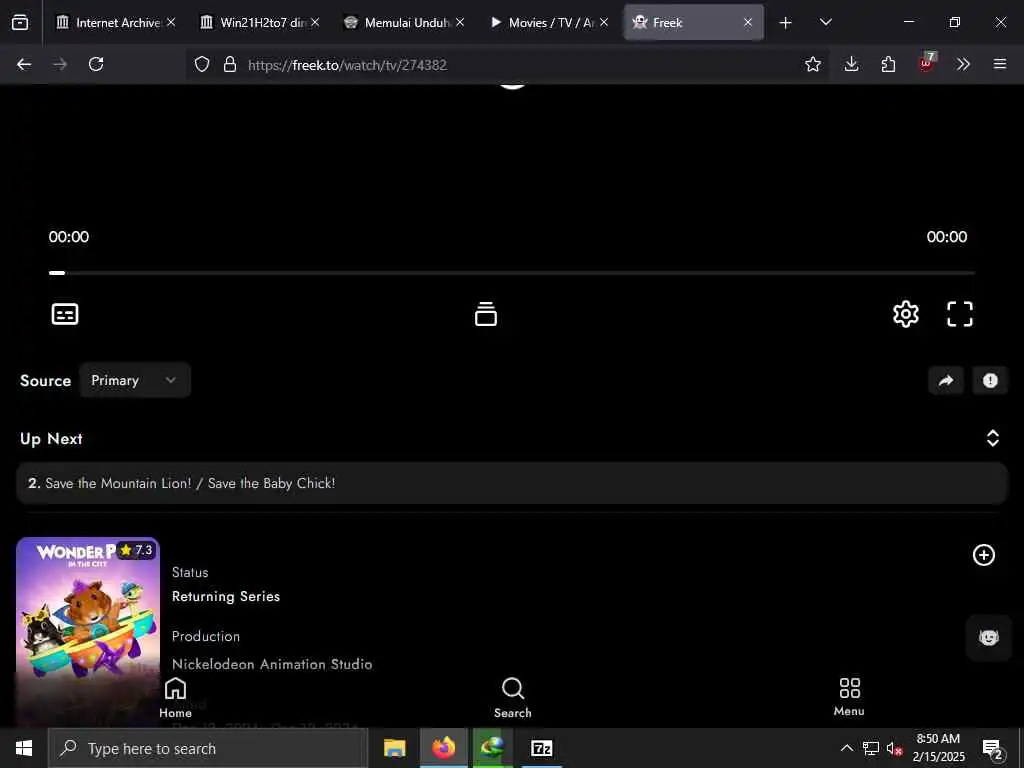The height and width of the screenshot is (768, 1024).
Task: Open the Source Primary dropdown
Action: (x=135, y=380)
